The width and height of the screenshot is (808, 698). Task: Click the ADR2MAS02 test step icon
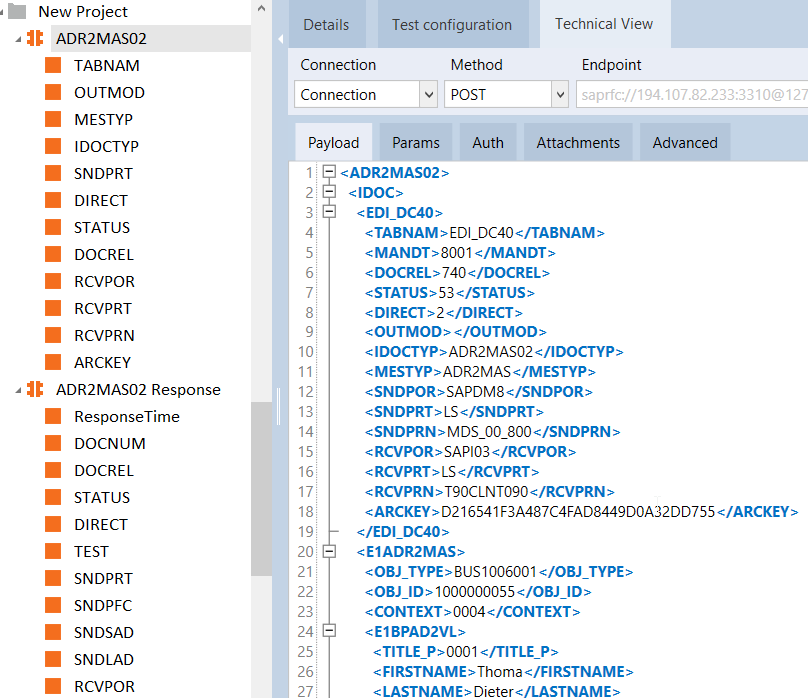35,39
